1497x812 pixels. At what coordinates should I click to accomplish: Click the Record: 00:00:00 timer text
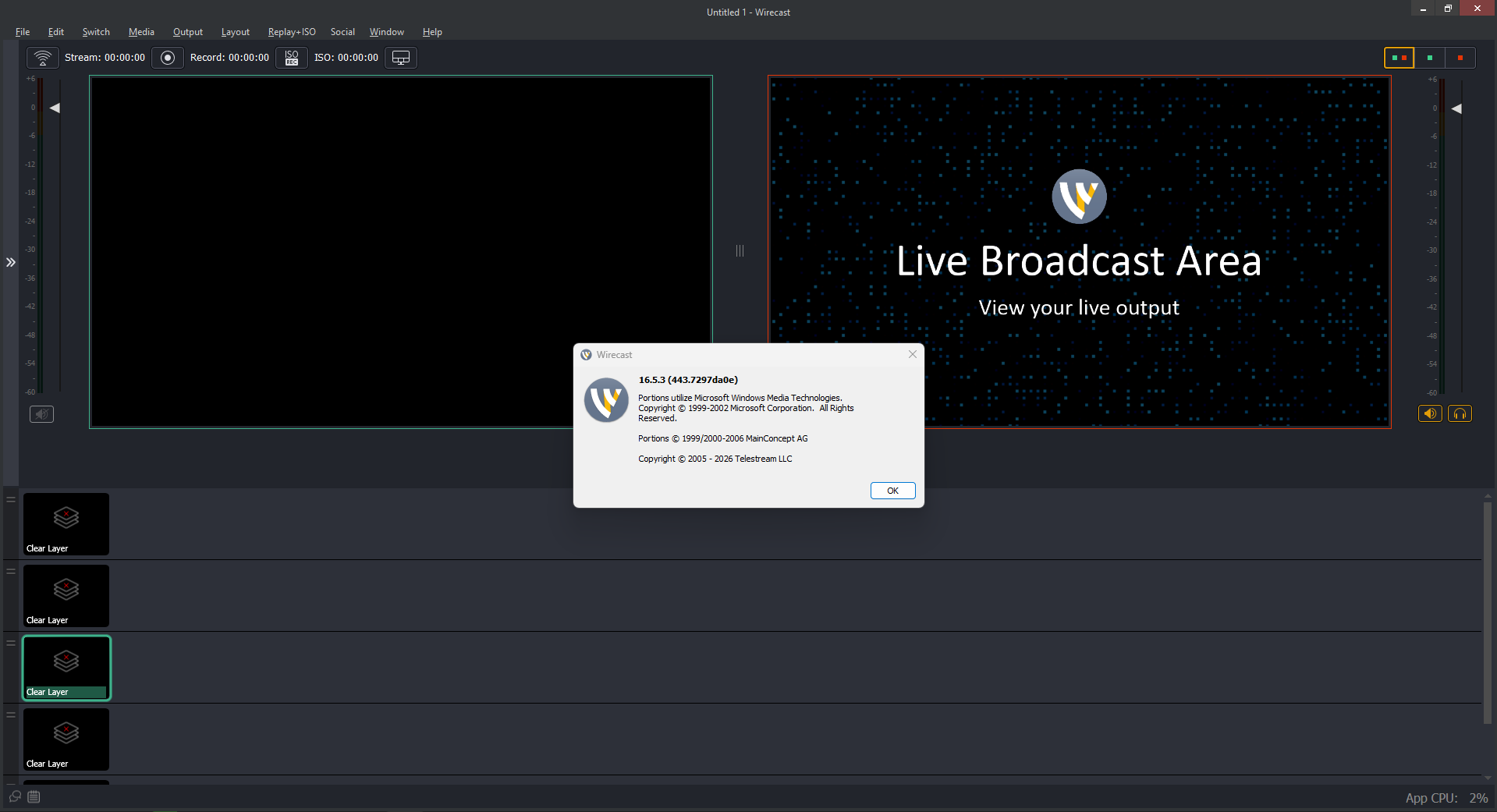(x=229, y=58)
